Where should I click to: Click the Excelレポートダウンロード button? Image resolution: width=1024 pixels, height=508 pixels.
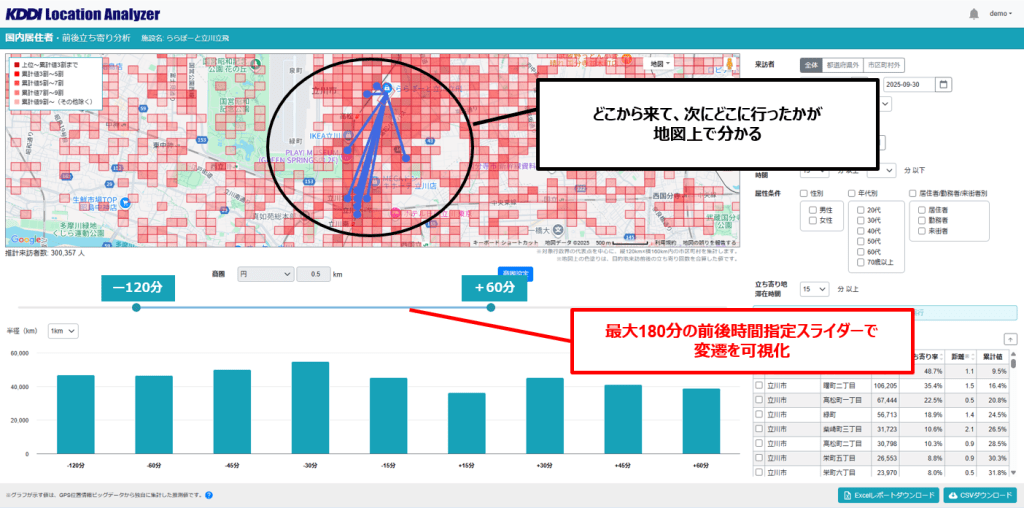(889, 495)
